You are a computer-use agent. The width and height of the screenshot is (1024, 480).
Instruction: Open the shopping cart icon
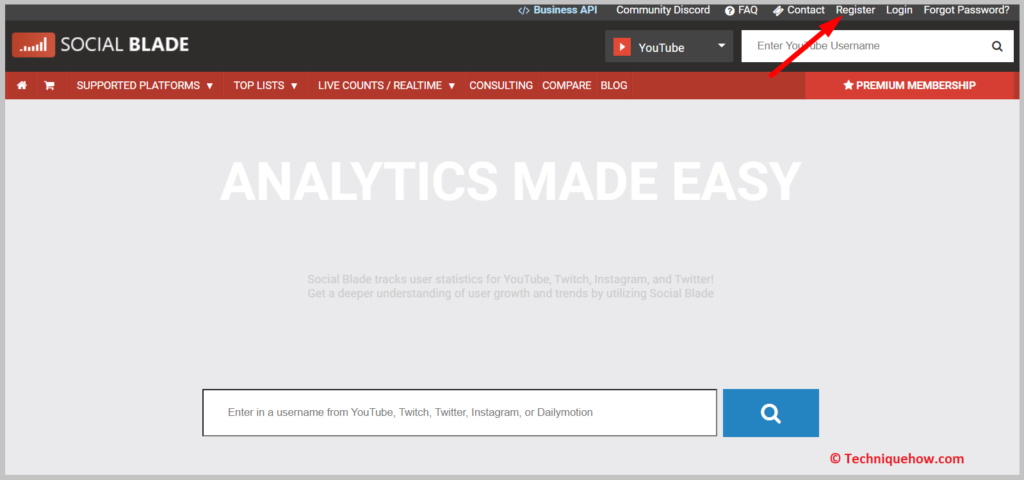click(x=49, y=86)
